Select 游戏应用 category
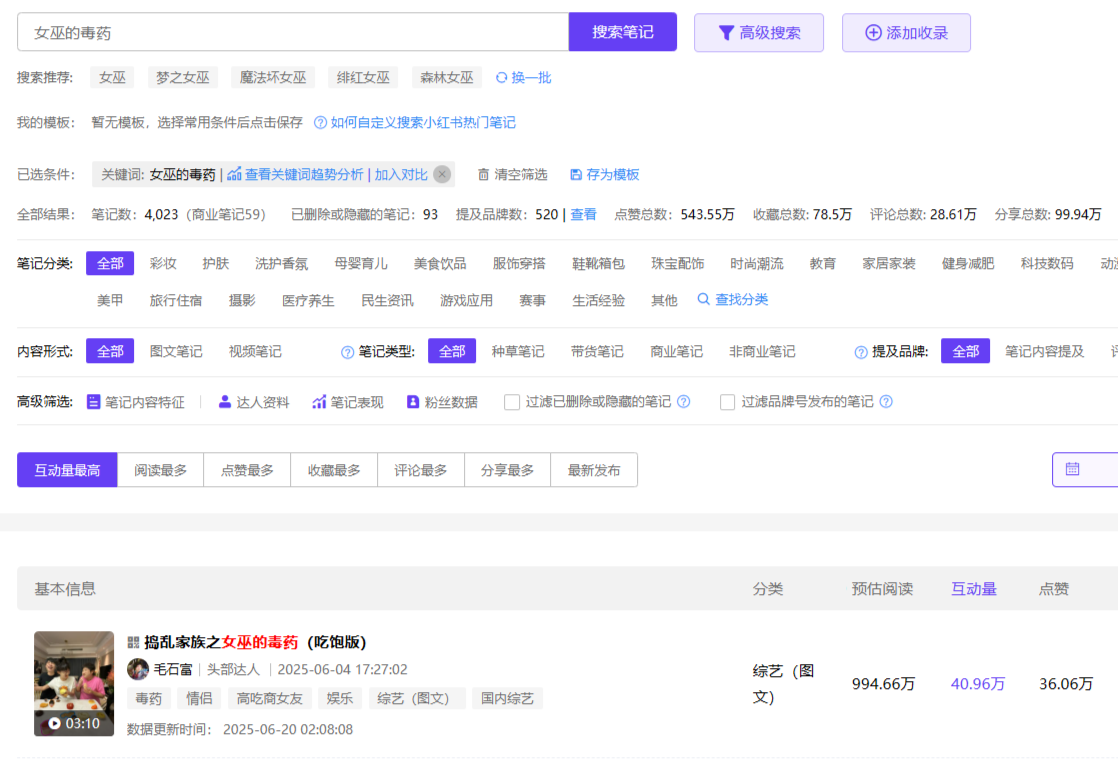The width and height of the screenshot is (1118, 769). point(466,301)
